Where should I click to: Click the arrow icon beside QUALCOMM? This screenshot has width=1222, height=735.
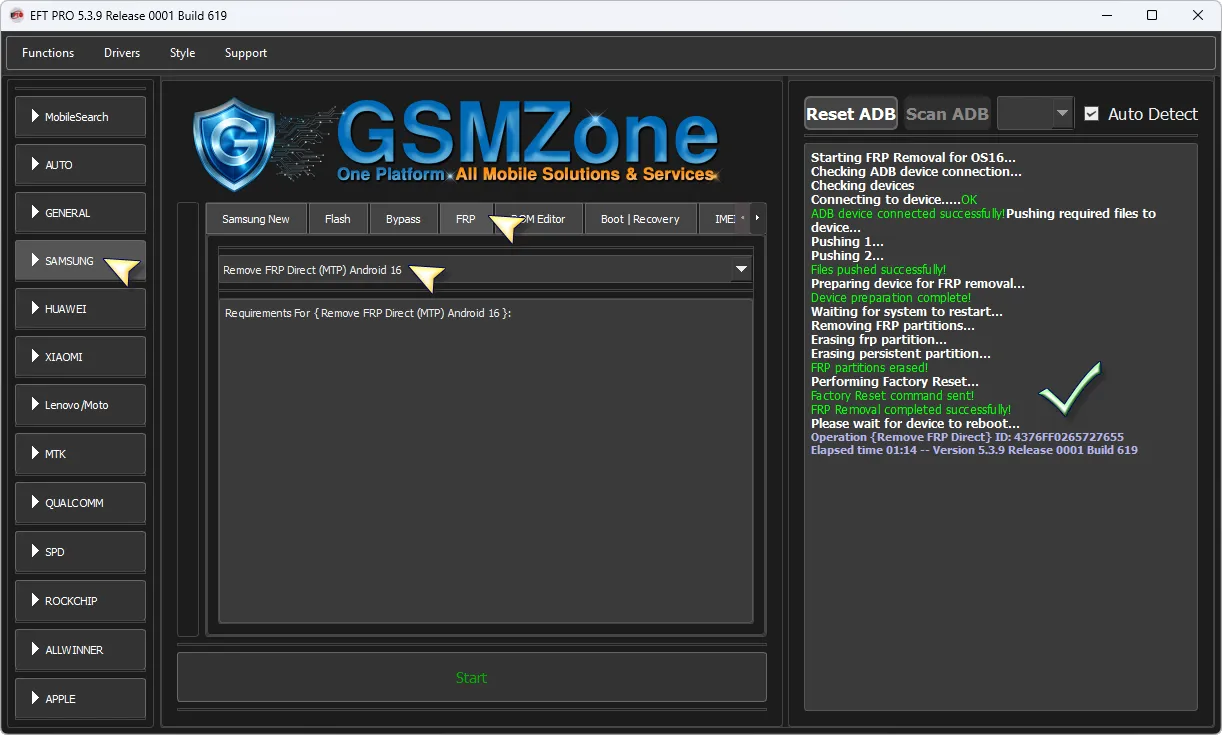tap(35, 502)
